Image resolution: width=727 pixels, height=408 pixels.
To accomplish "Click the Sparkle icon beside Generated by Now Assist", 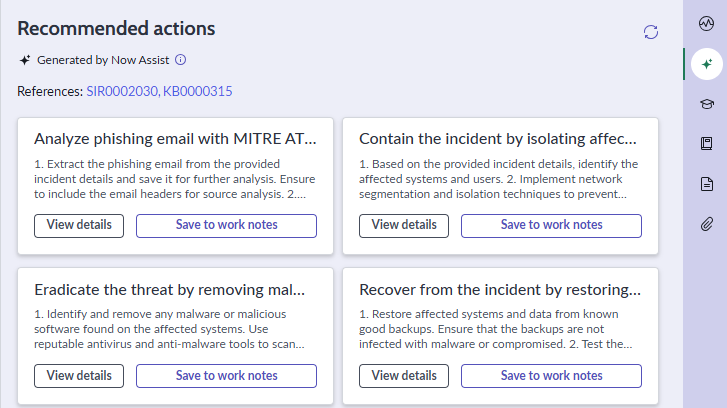I will tap(25, 60).
